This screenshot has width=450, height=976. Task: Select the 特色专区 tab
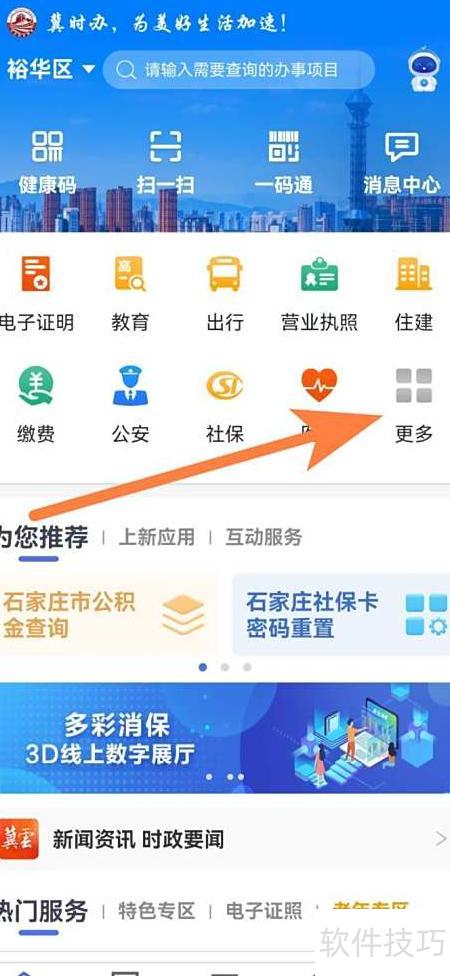pyautogui.click(x=157, y=912)
